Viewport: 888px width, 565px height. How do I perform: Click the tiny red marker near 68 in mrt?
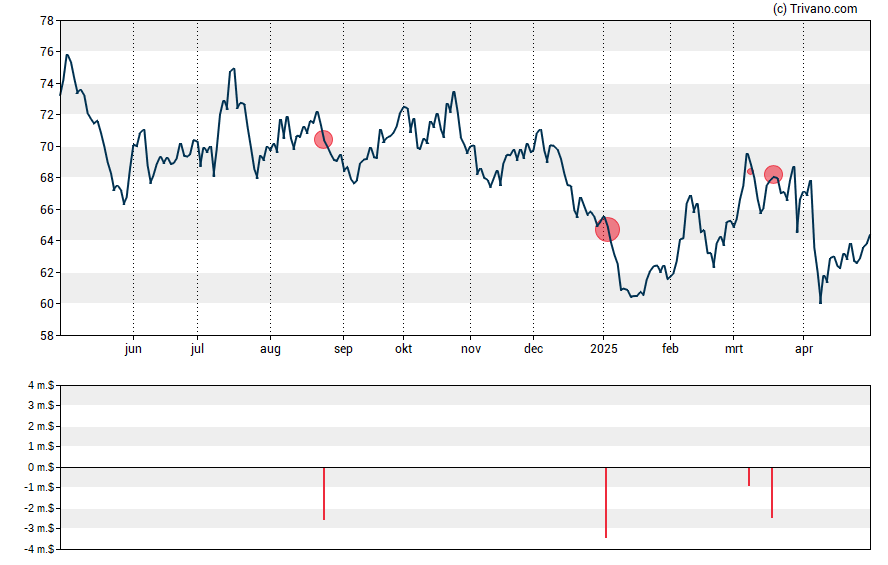pyautogui.click(x=750, y=171)
